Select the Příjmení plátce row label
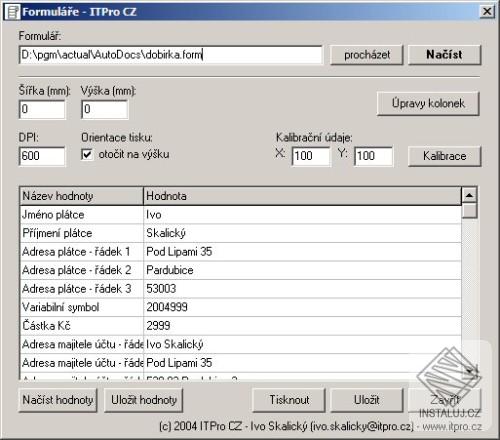Screen dimensions: 500x440 [82, 233]
